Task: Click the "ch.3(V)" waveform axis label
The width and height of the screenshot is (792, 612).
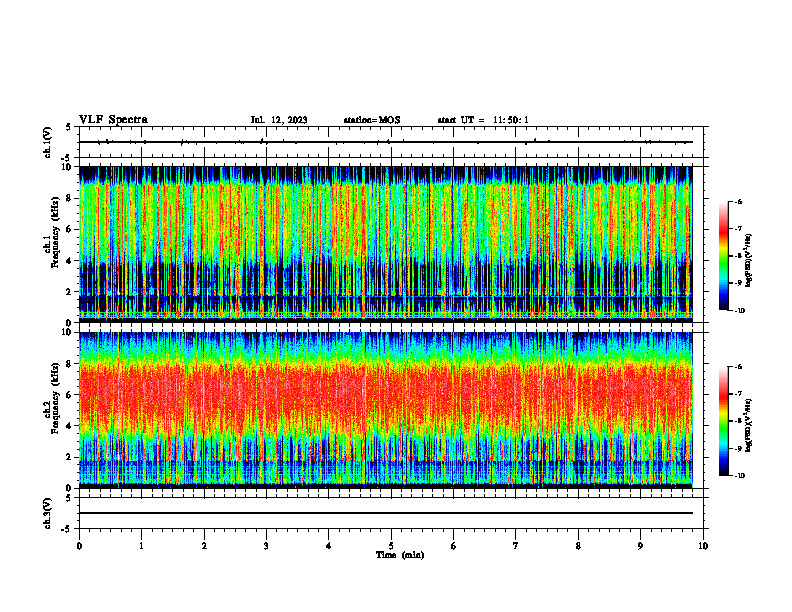Action: click(x=47, y=513)
